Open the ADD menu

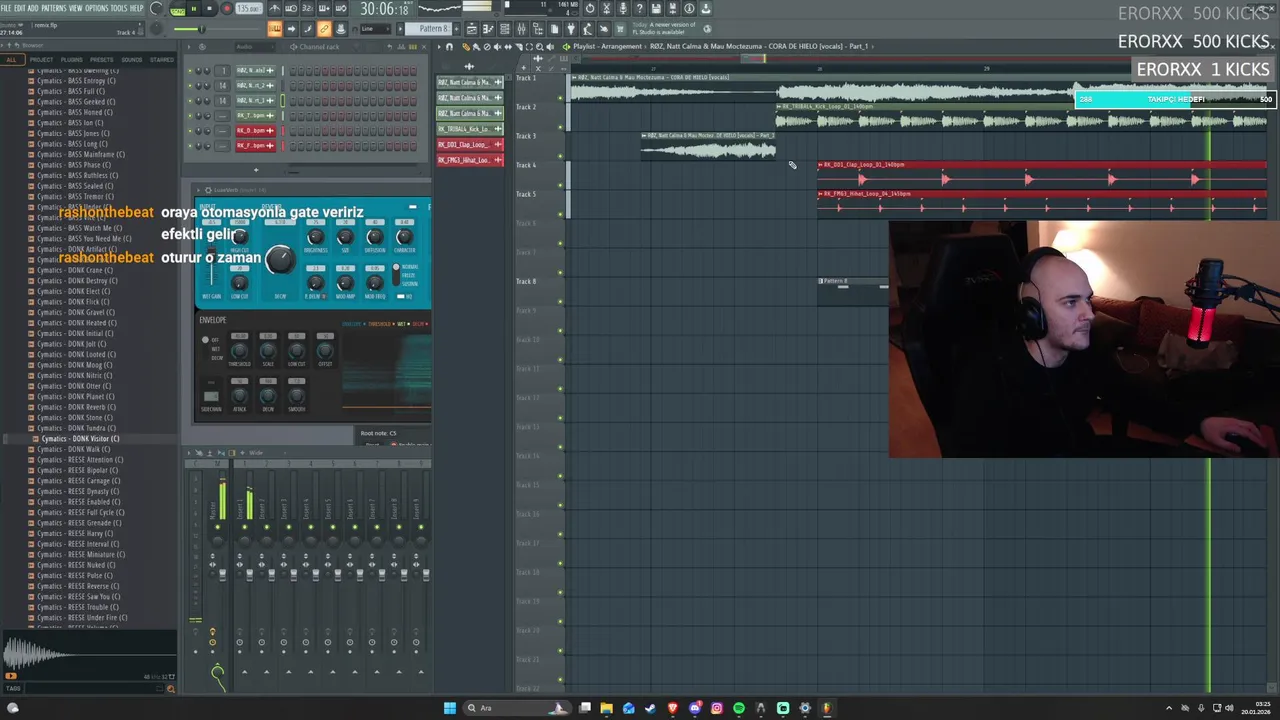(x=33, y=8)
